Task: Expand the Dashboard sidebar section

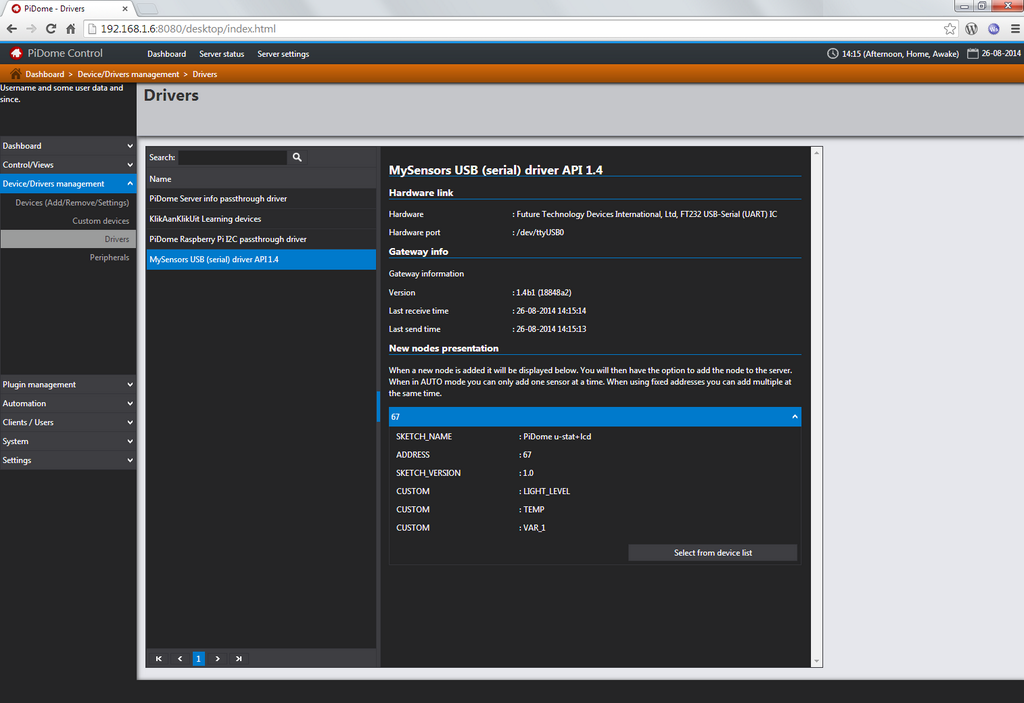Action: [68, 146]
